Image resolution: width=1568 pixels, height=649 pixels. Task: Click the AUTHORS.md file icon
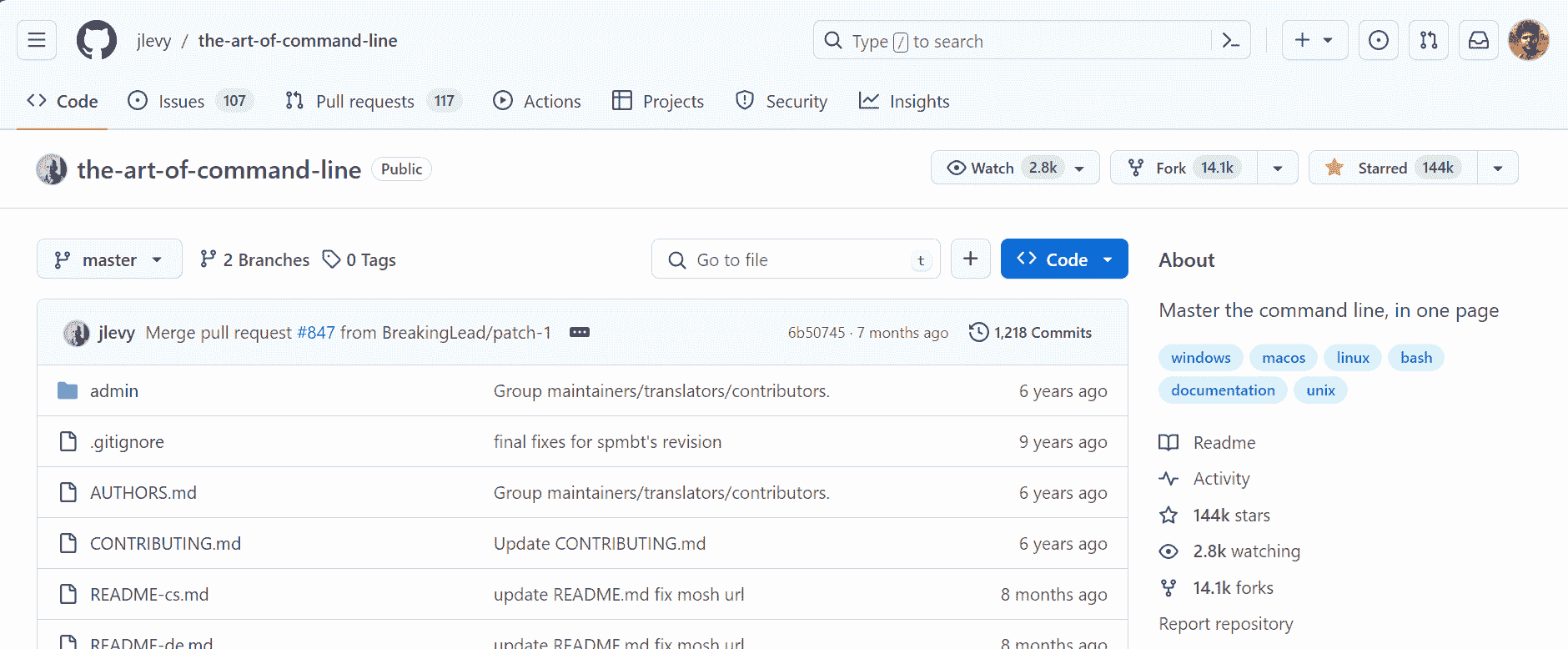pos(68,492)
